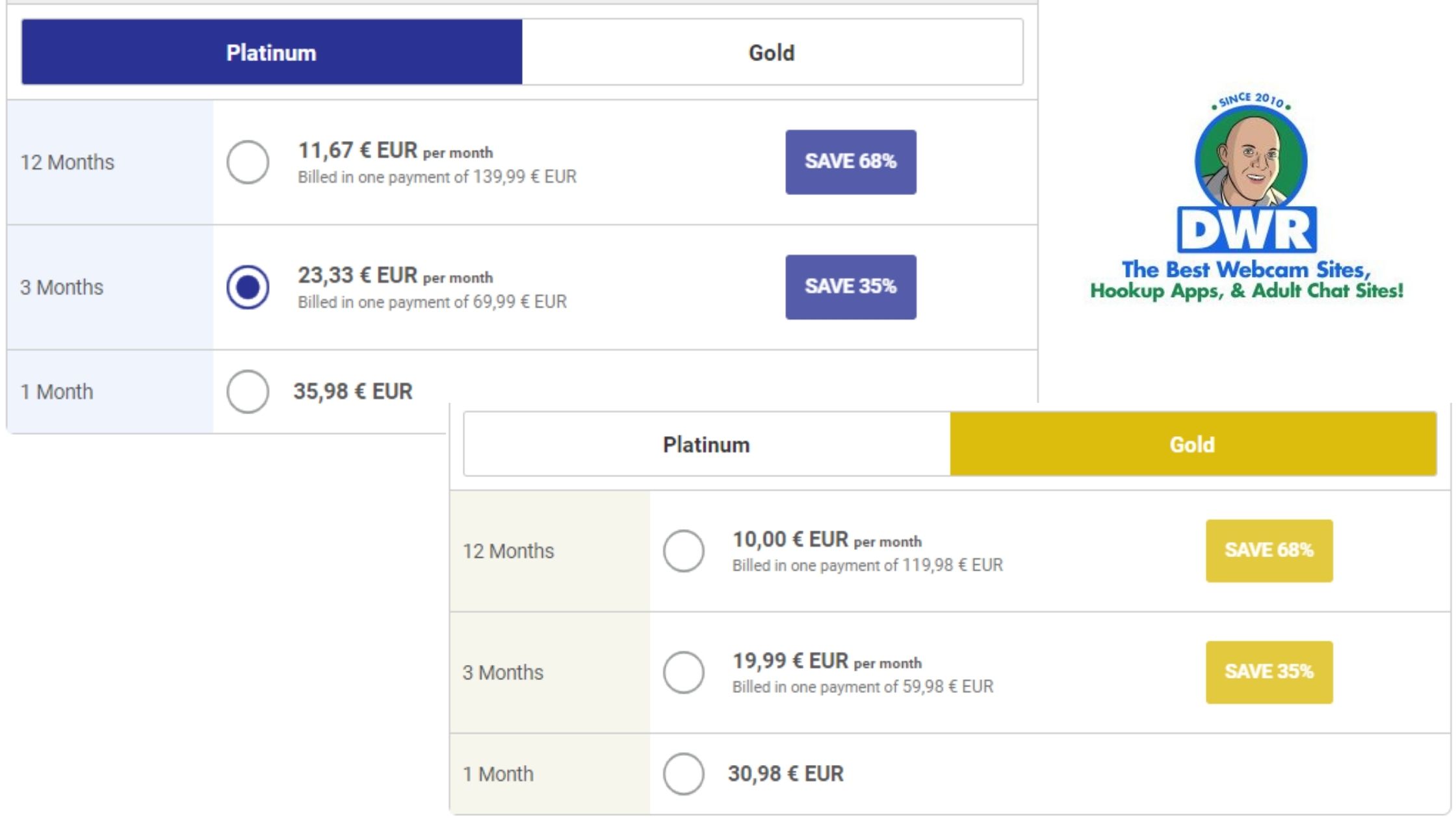The height and width of the screenshot is (819, 1456).
Task: Choose the Gold 1 Month radio button
Action: (x=683, y=773)
